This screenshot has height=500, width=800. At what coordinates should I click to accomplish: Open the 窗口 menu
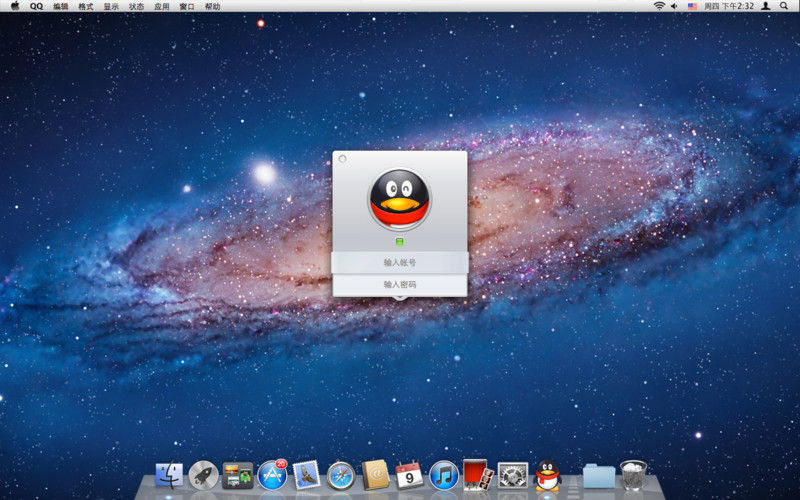click(187, 6)
